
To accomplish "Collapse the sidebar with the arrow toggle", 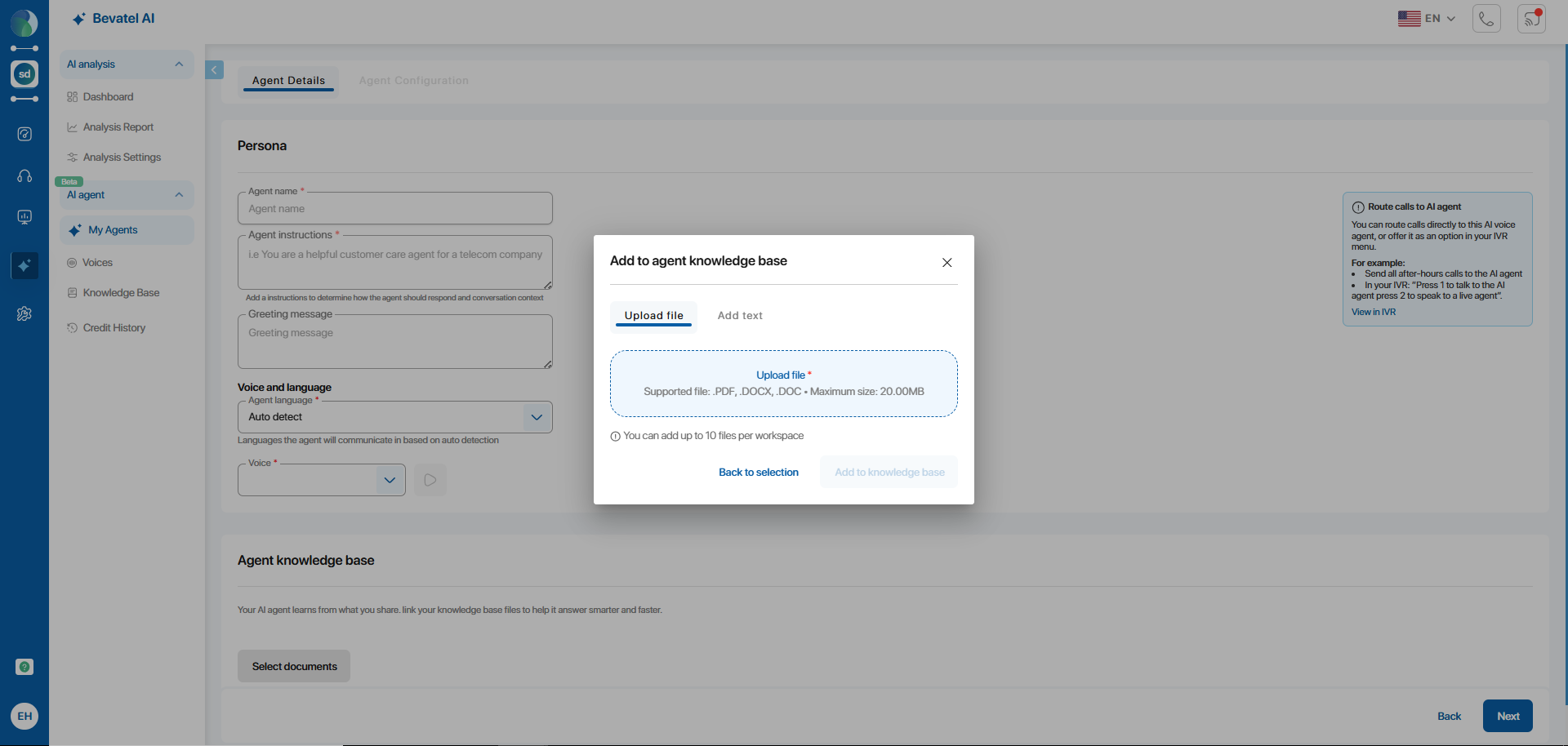I will [x=214, y=70].
